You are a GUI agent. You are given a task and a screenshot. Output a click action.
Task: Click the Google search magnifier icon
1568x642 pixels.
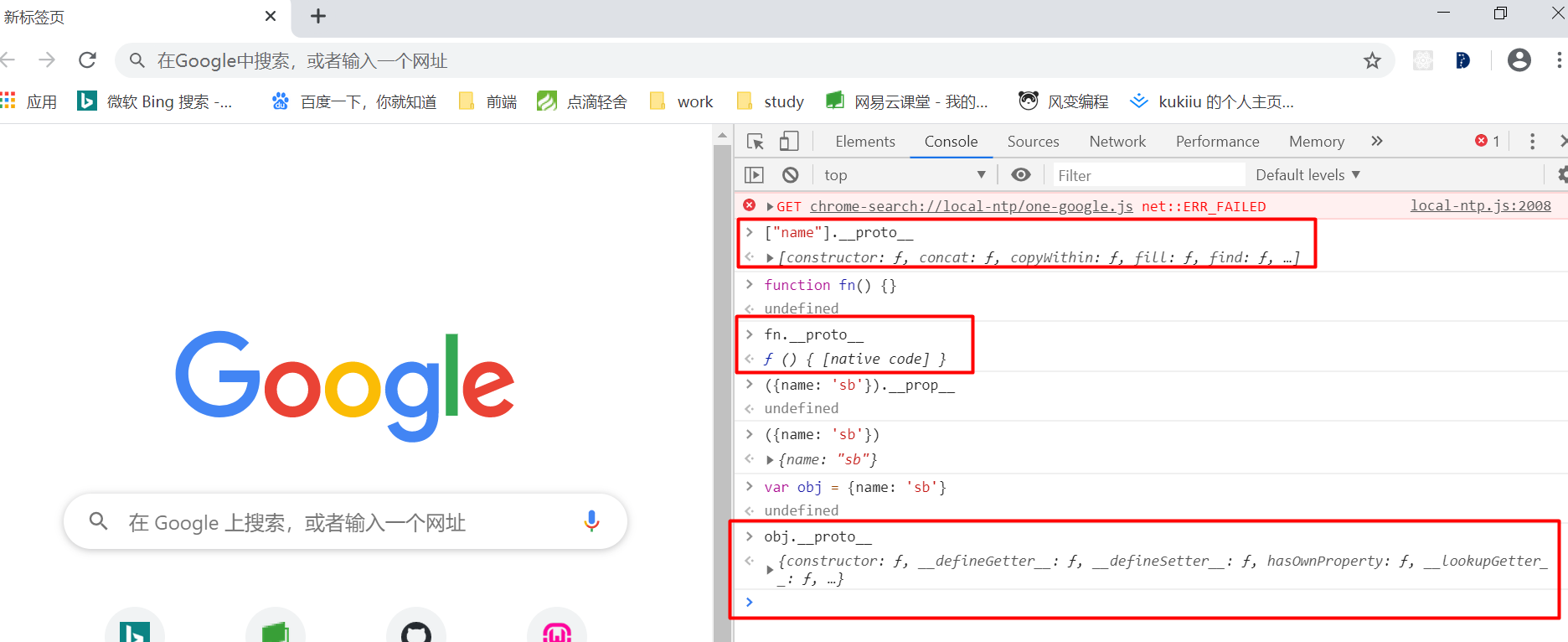[98, 521]
